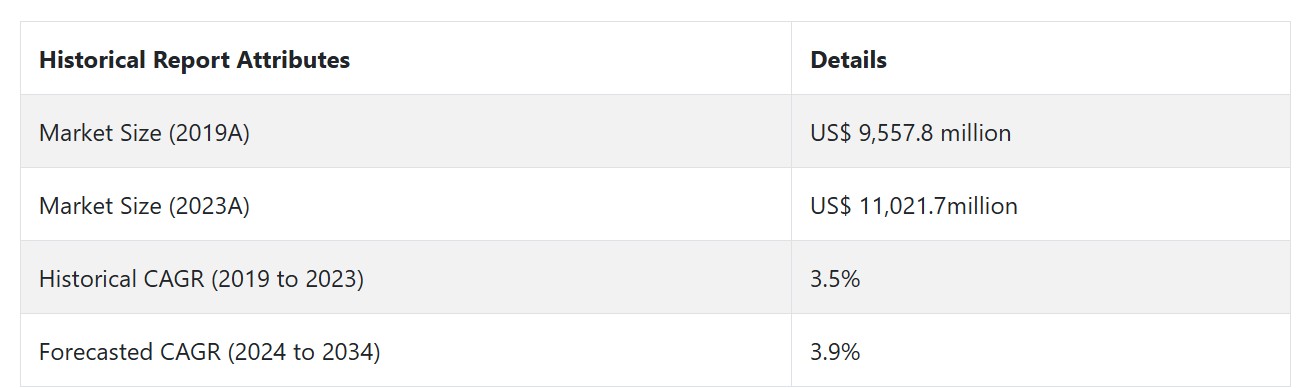Select the Market Size (2023A) cell

point(406,205)
